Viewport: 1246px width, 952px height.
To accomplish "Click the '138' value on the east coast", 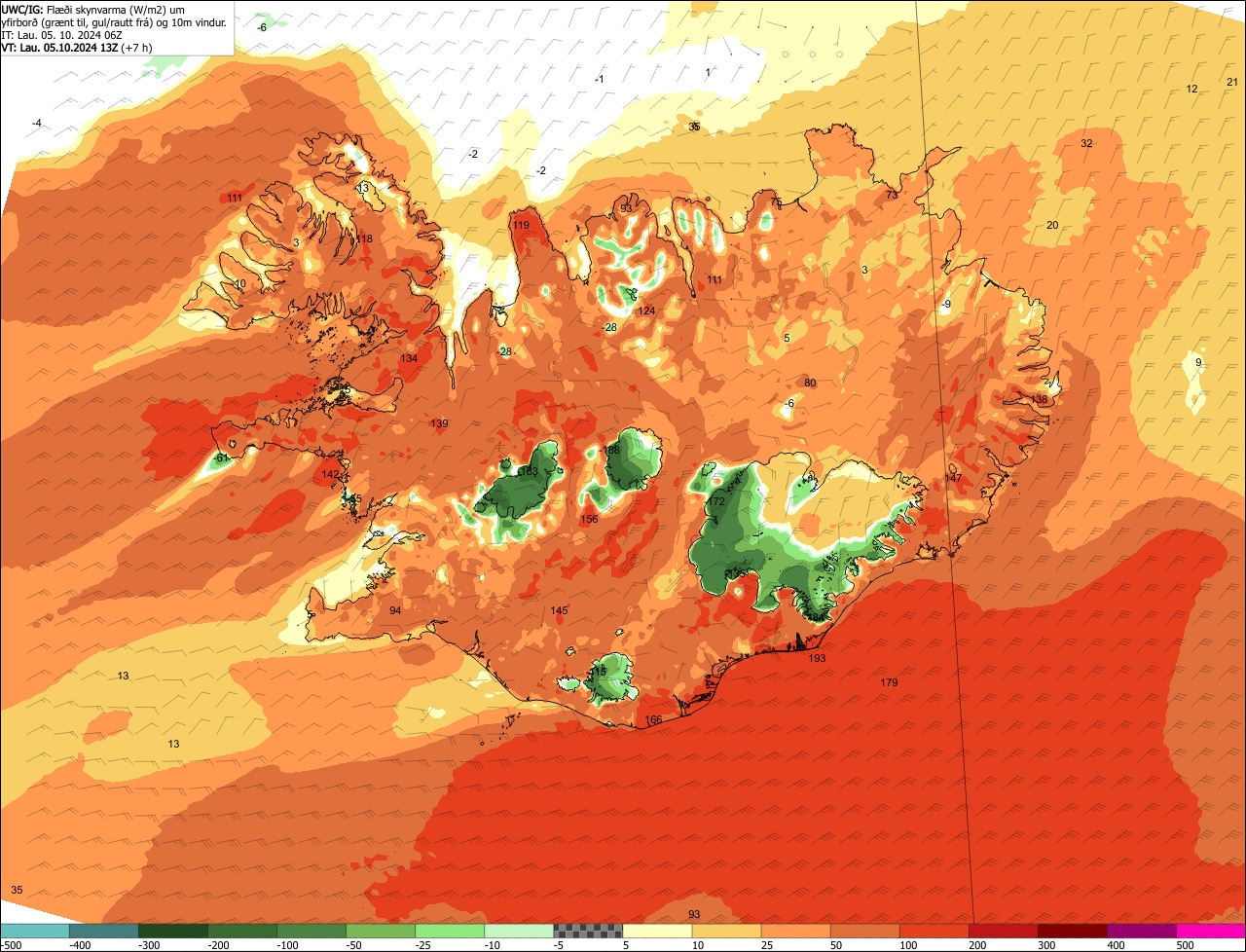I will click(1040, 399).
